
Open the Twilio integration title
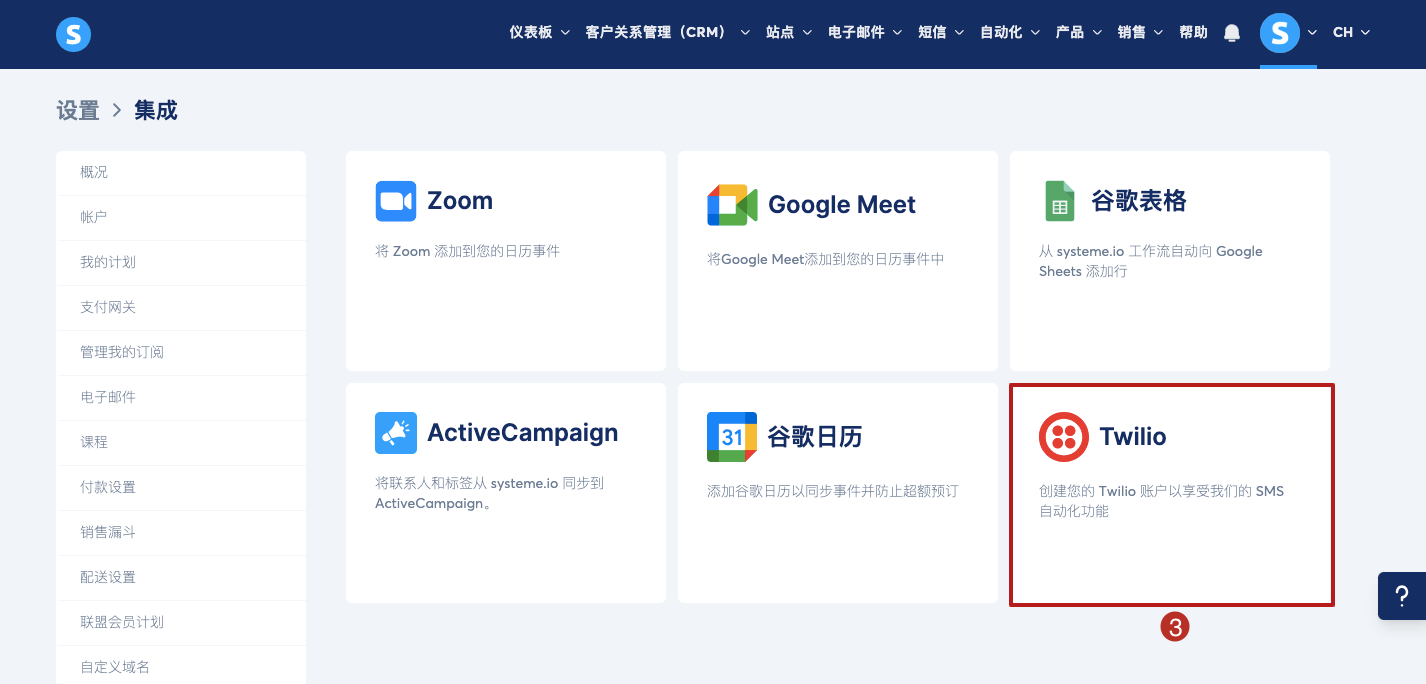1133,437
